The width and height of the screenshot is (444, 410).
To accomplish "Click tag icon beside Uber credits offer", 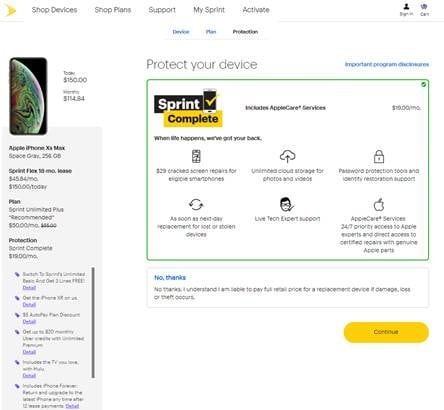I will point(17,332).
